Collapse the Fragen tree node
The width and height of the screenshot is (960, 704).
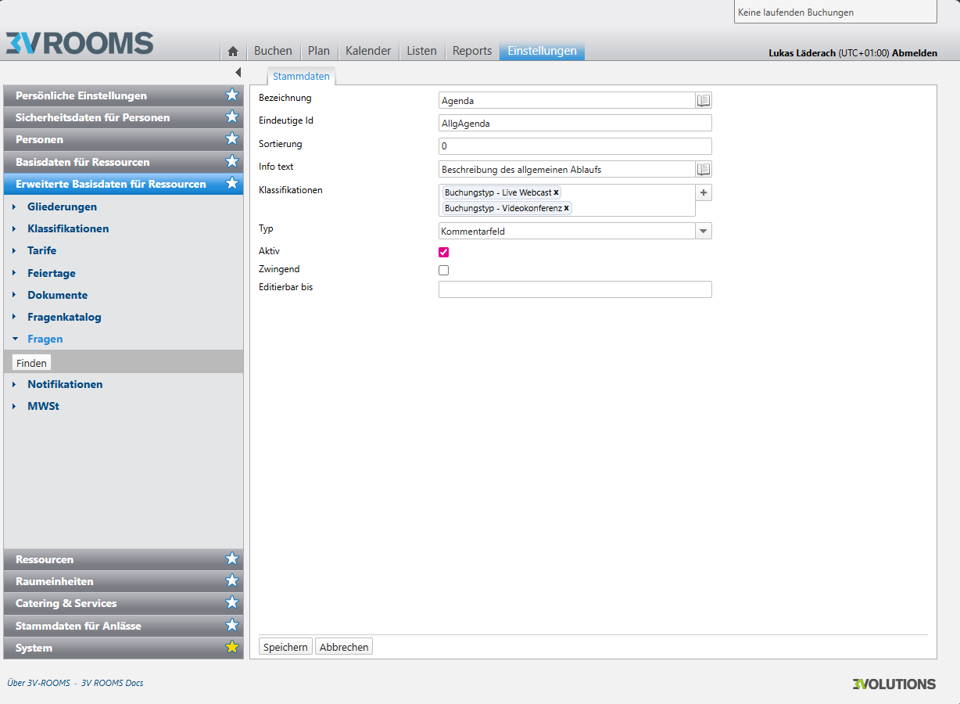coord(15,339)
